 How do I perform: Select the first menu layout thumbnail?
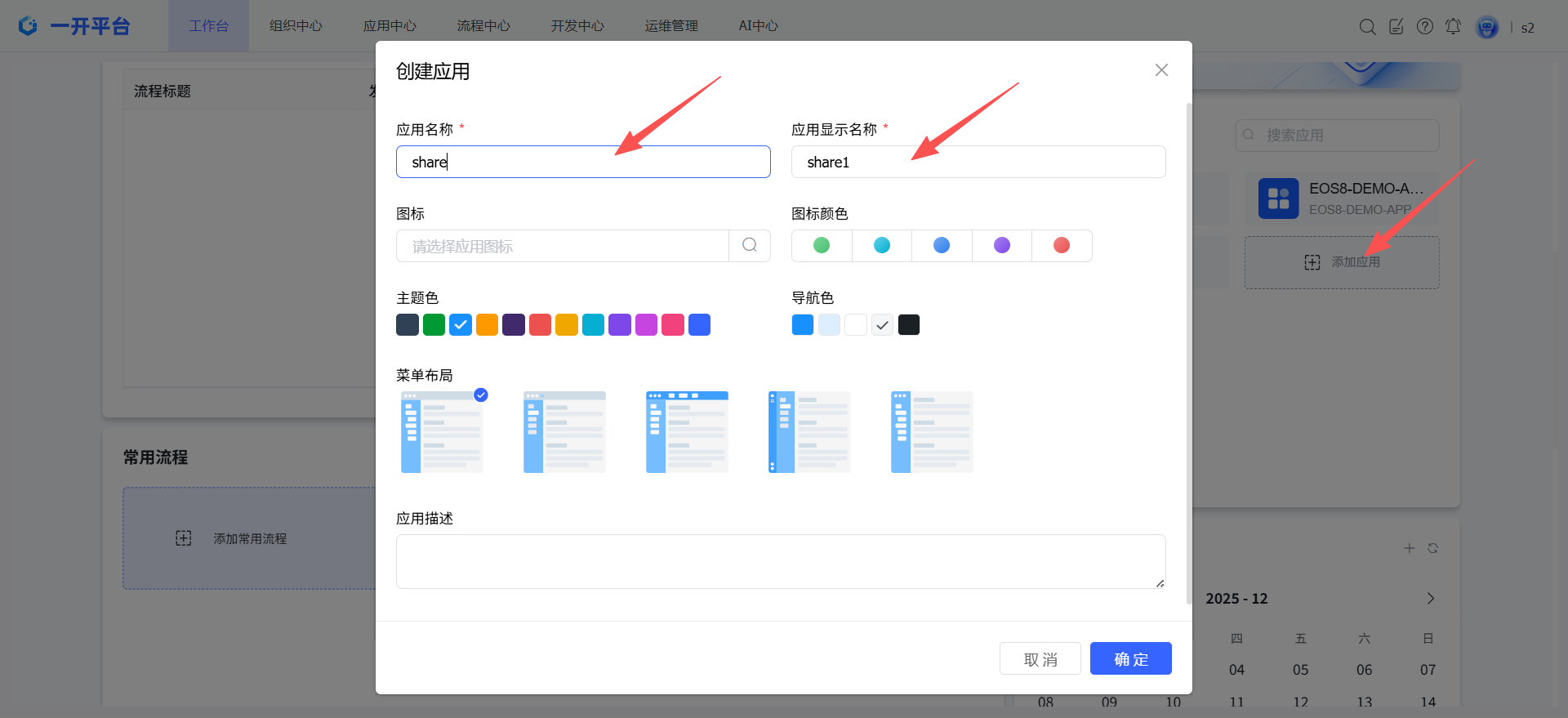click(x=442, y=432)
